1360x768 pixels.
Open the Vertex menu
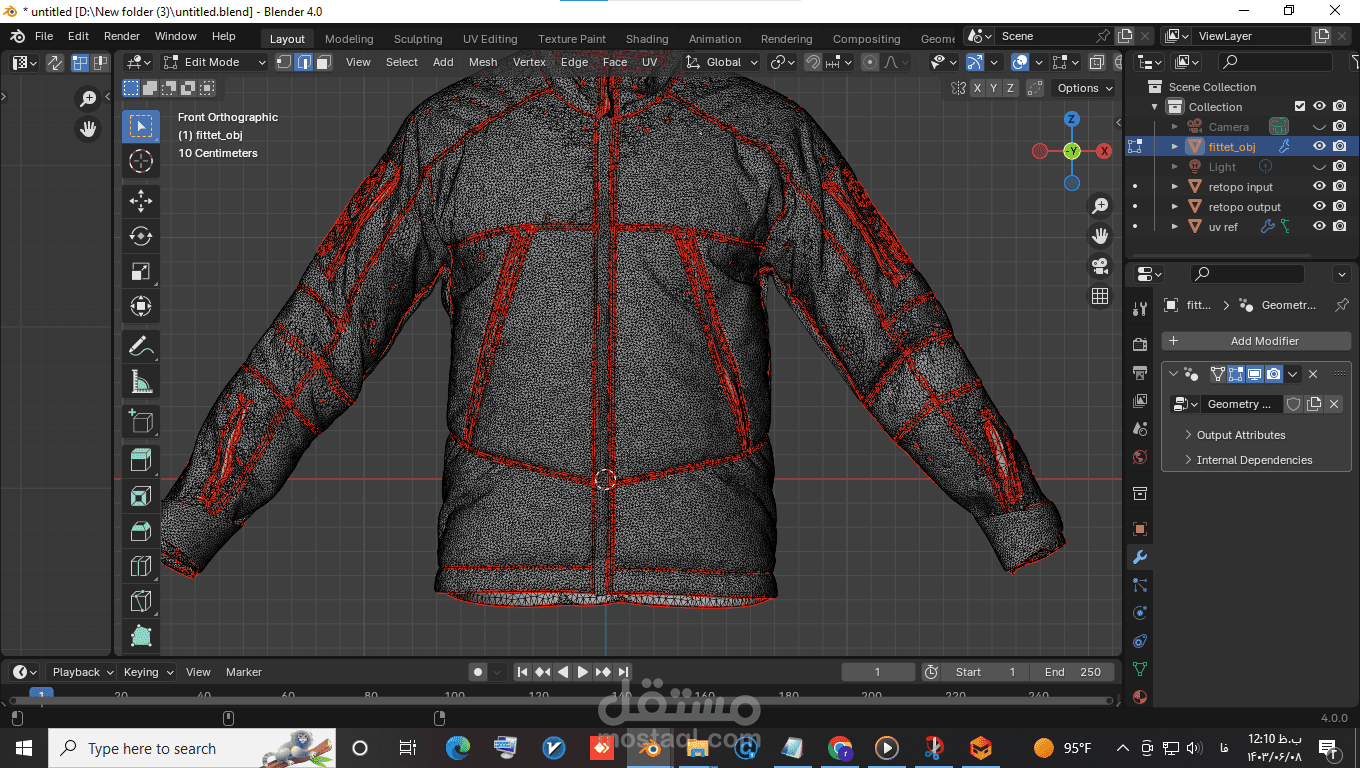(x=529, y=62)
